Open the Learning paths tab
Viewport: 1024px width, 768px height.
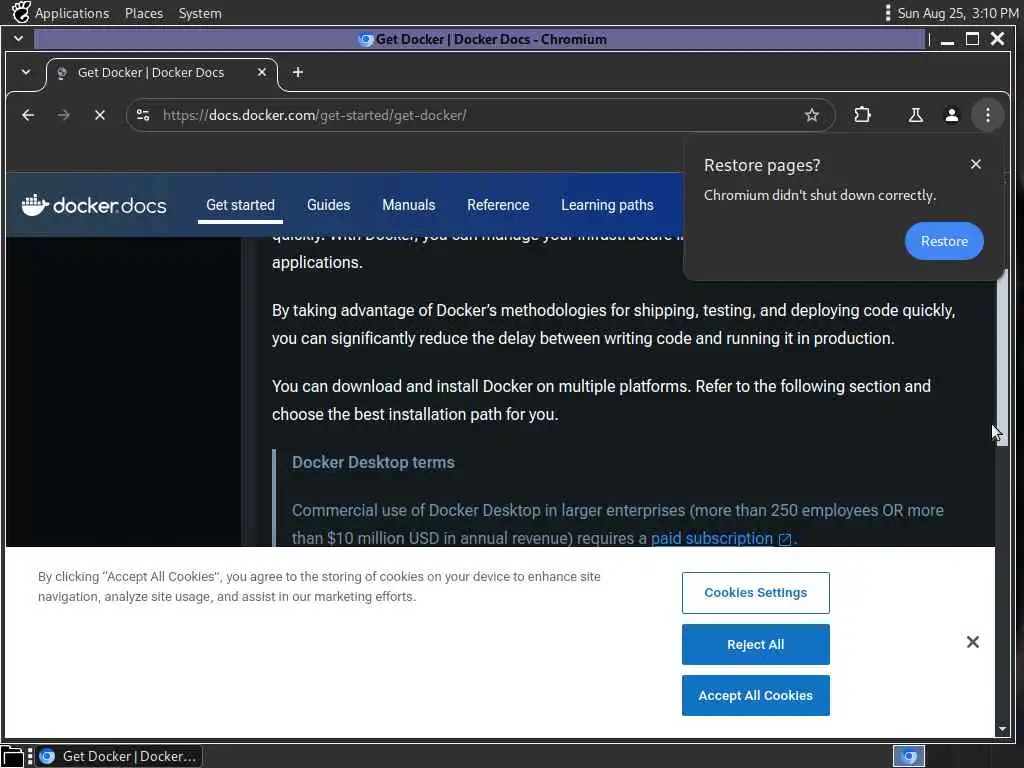click(x=607, y=205)
